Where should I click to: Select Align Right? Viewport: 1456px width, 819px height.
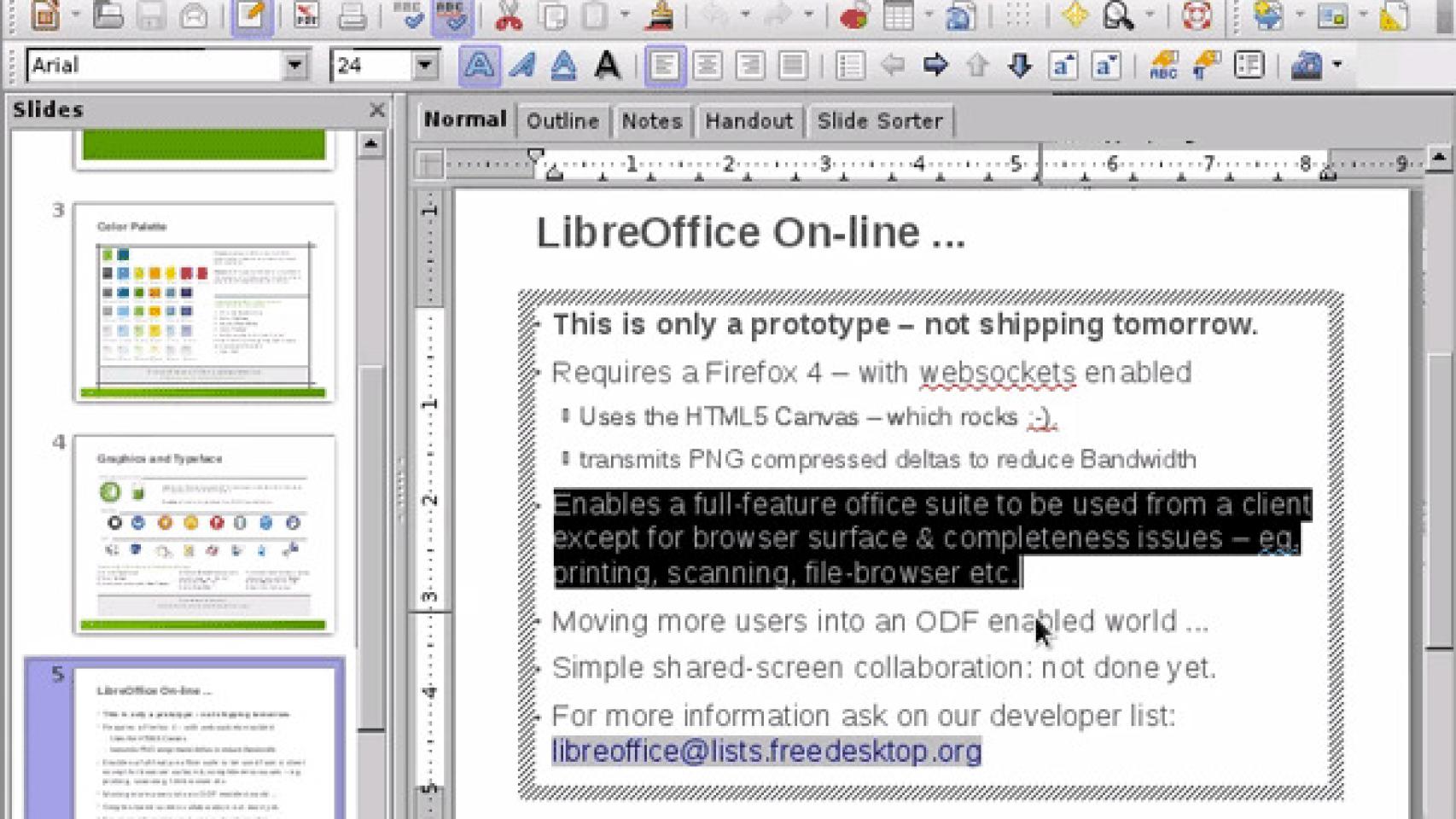tap(750, 66)
